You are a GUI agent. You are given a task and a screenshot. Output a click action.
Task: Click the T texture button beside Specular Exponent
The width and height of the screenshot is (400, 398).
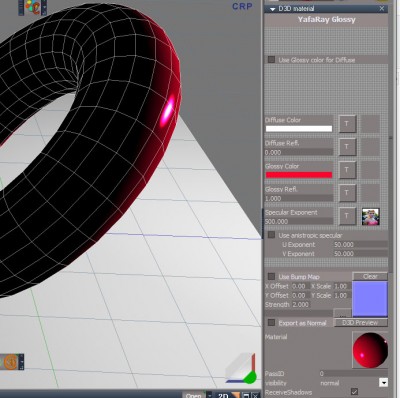[347, 216]
